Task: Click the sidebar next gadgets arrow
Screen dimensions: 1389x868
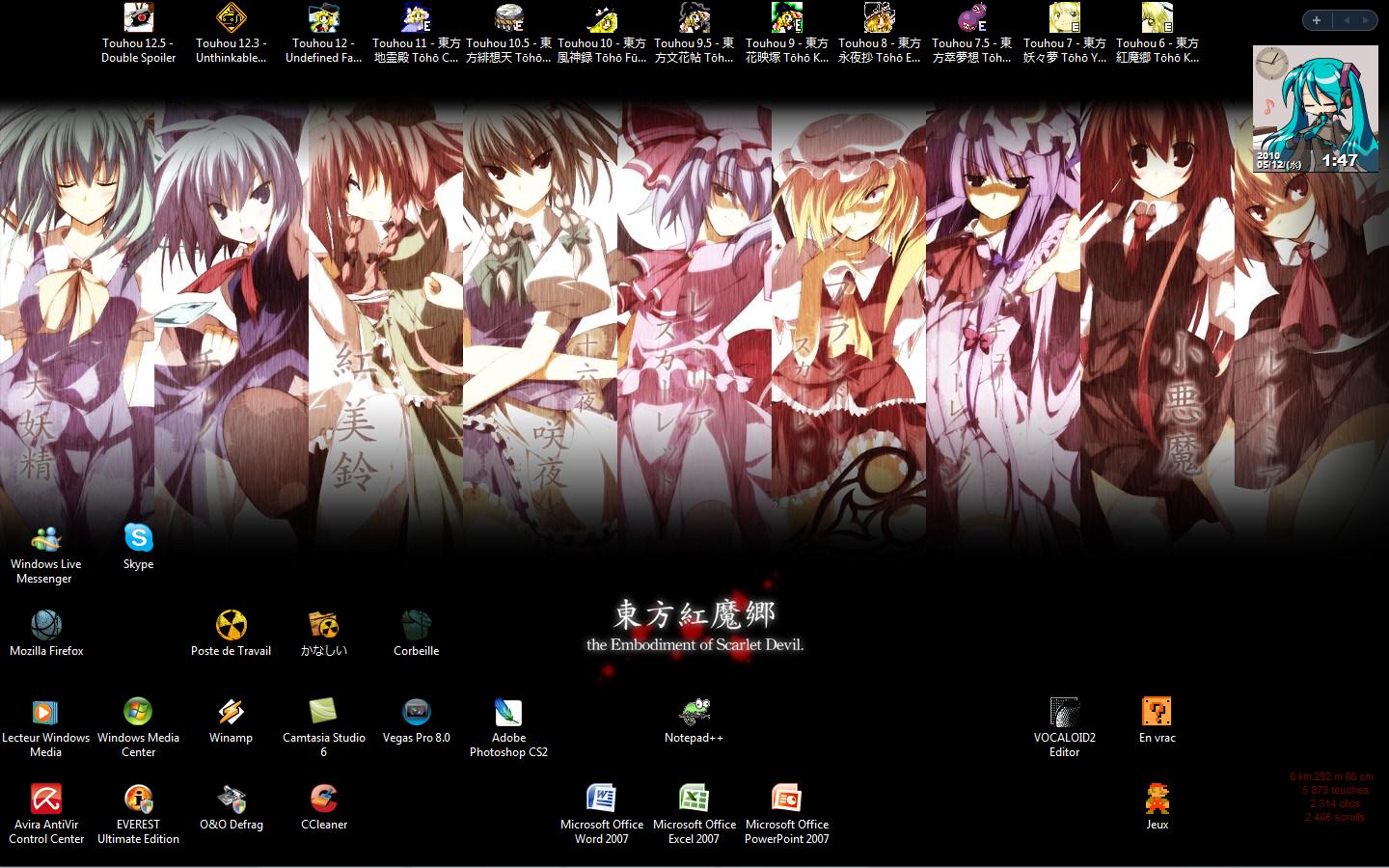Action: (1368, 20)
